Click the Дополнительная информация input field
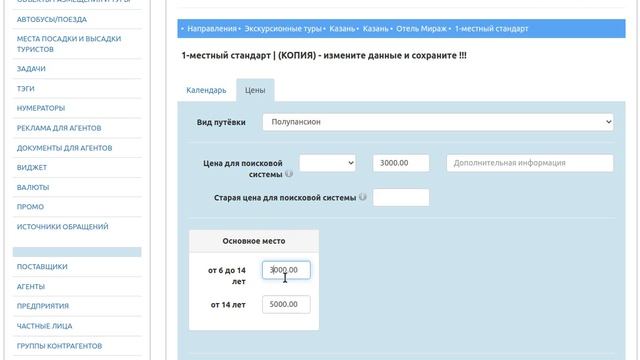Image resolution: width=640 pixels, height=360 pixels. click(530, 163)
